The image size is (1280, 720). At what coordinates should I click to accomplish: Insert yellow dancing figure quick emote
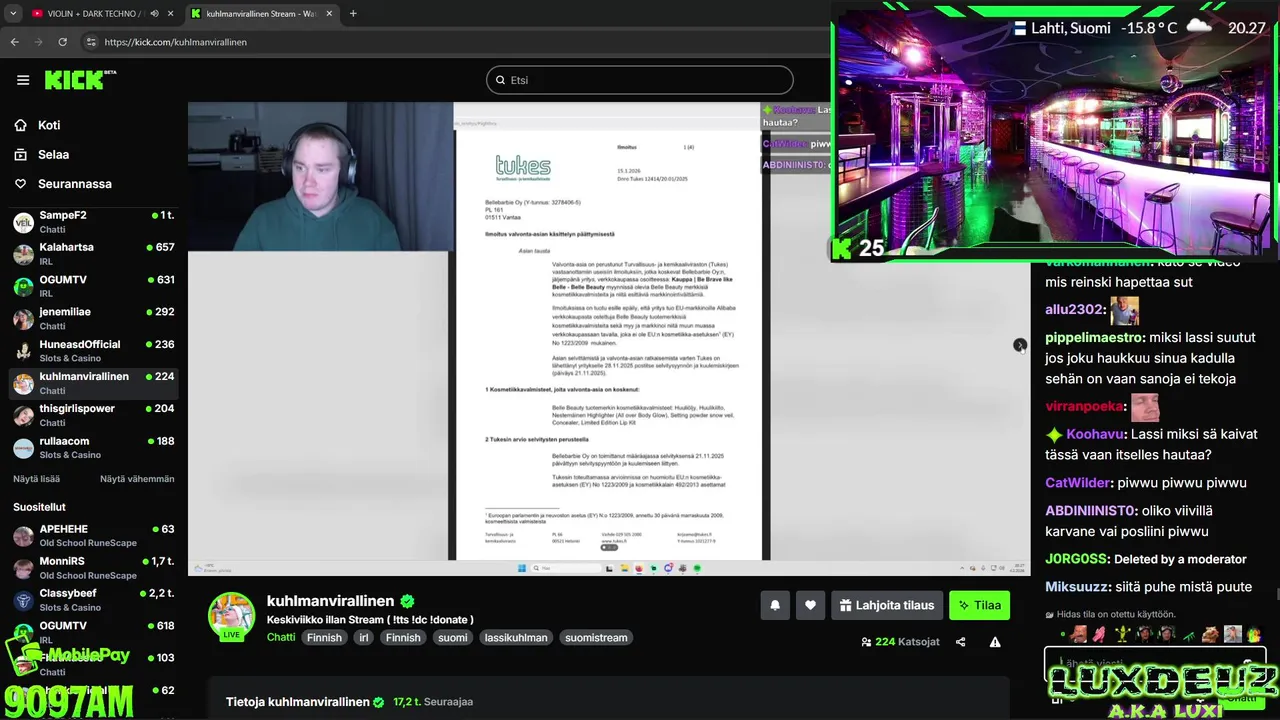[x=1122, y=634]
